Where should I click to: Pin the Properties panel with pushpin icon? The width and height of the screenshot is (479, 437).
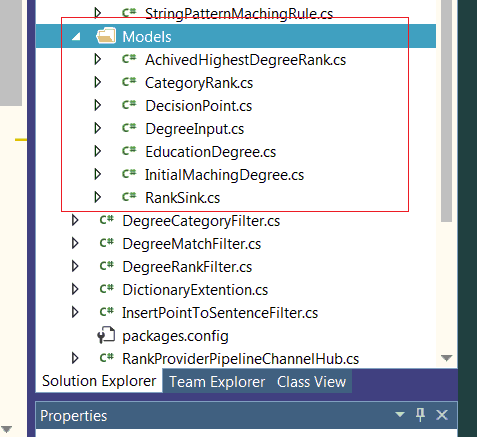420,415
